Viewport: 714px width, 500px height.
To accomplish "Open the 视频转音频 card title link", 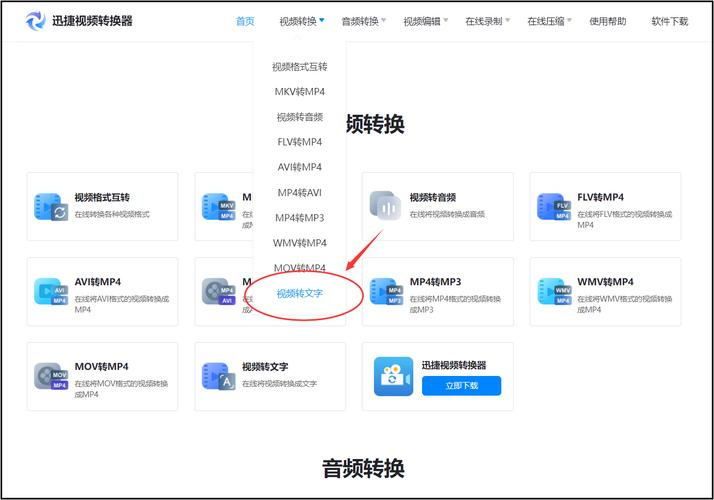I will [x=433, y=197].
